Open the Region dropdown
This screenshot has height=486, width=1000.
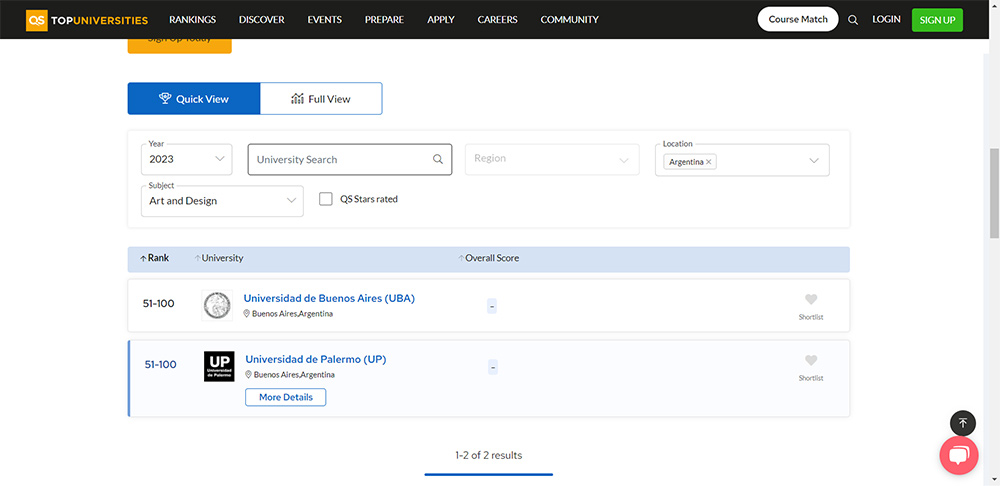pyautogui.click(x=552, y=159)
